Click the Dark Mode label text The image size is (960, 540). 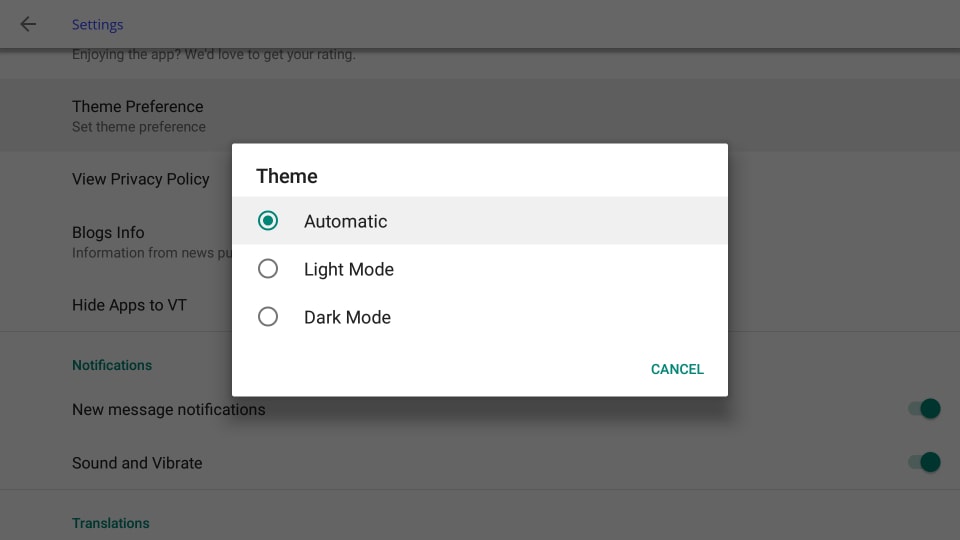[x=347, y=317]
